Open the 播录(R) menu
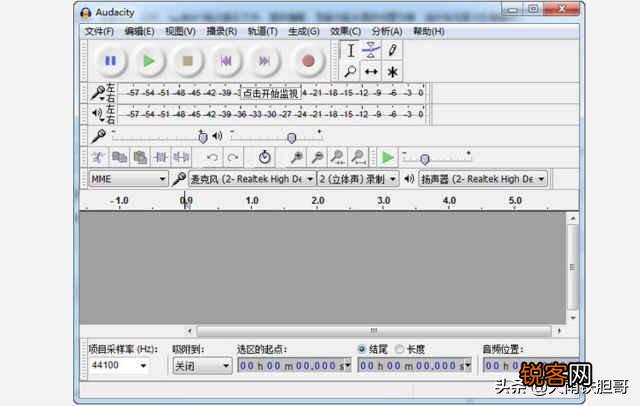 [x=222, y=31]
